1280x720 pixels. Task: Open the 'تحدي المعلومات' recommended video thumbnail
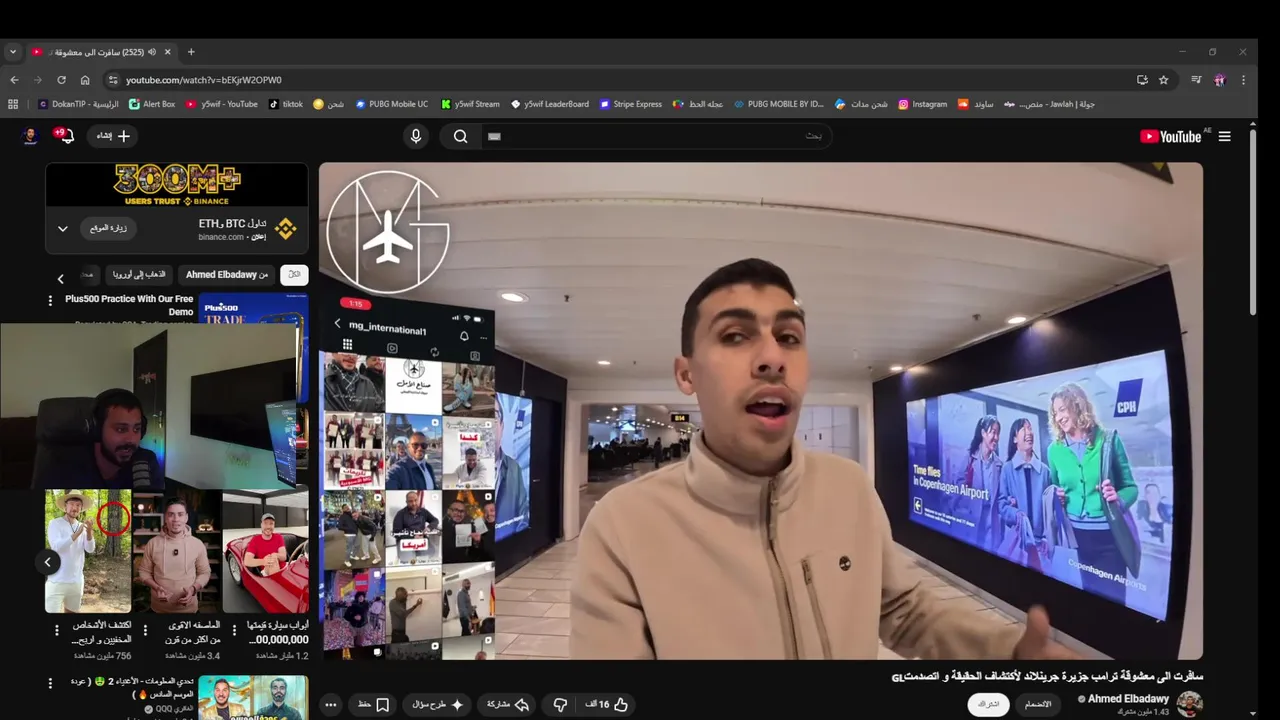pyautogui.click(x=253, y=698)
